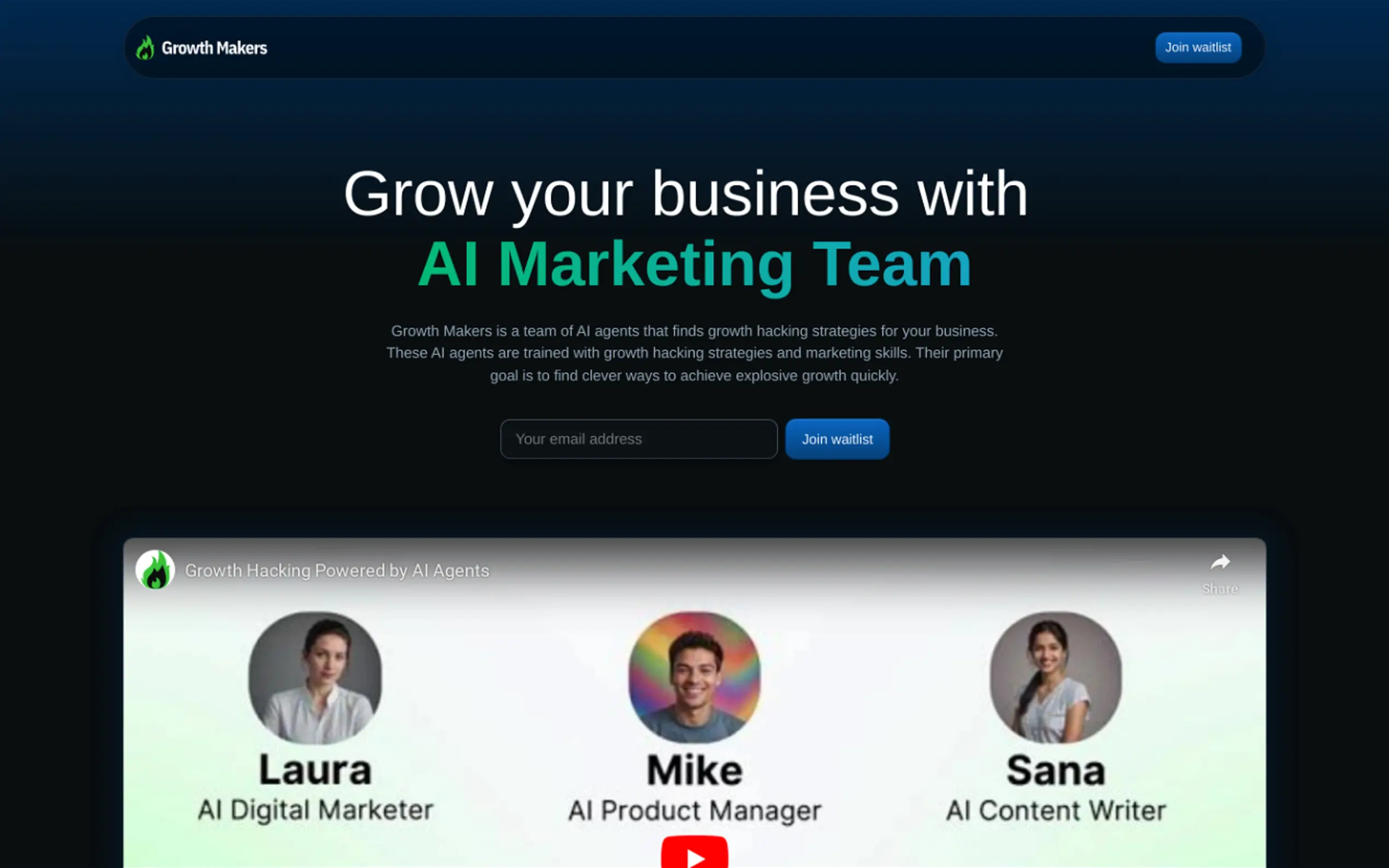Click the Join waitlist button in navbar
This screenshot has width=1389, height=868.
[1198, 48]
